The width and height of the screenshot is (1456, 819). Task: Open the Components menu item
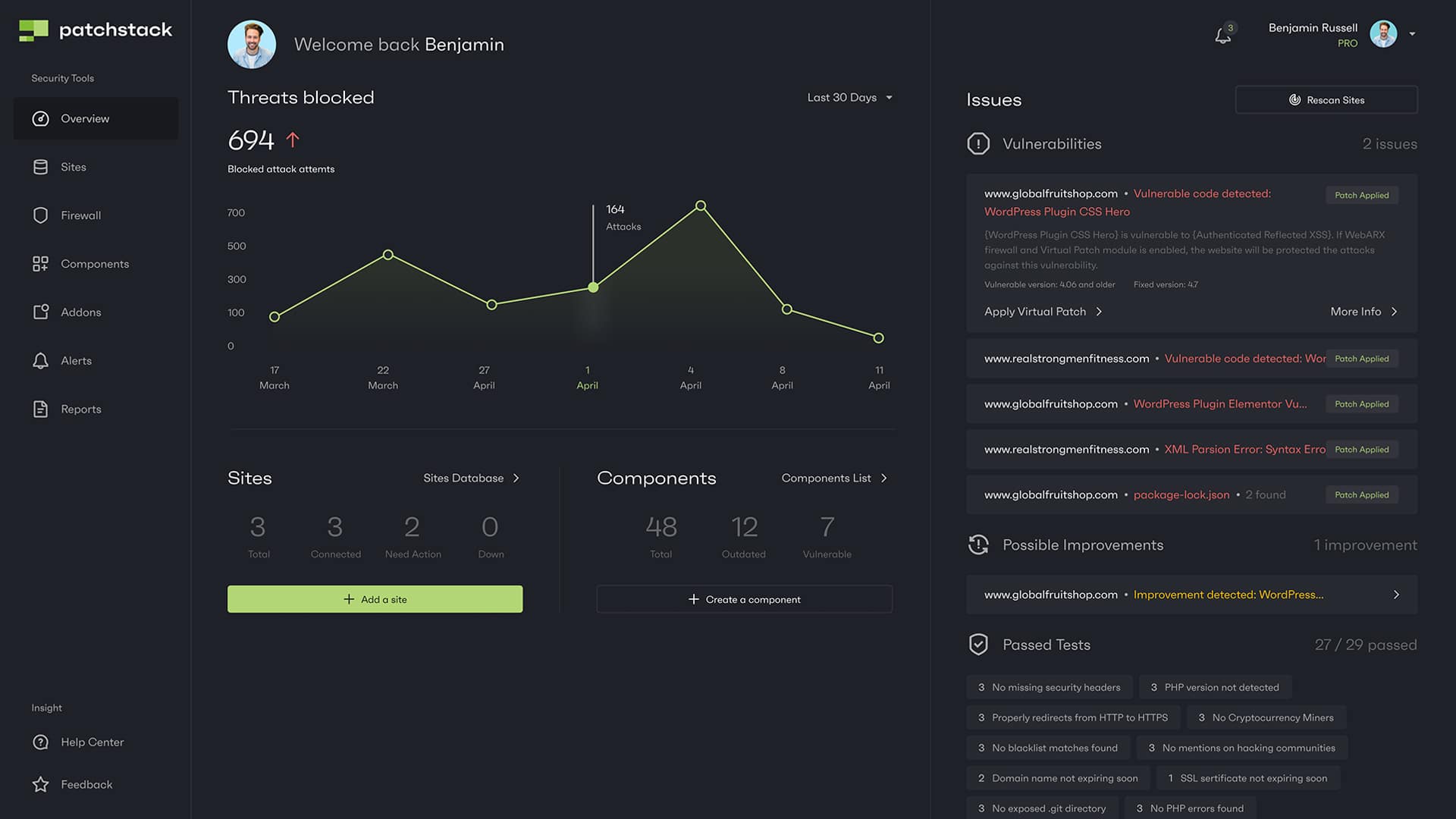pyautogui.click(x=96, y=264)
